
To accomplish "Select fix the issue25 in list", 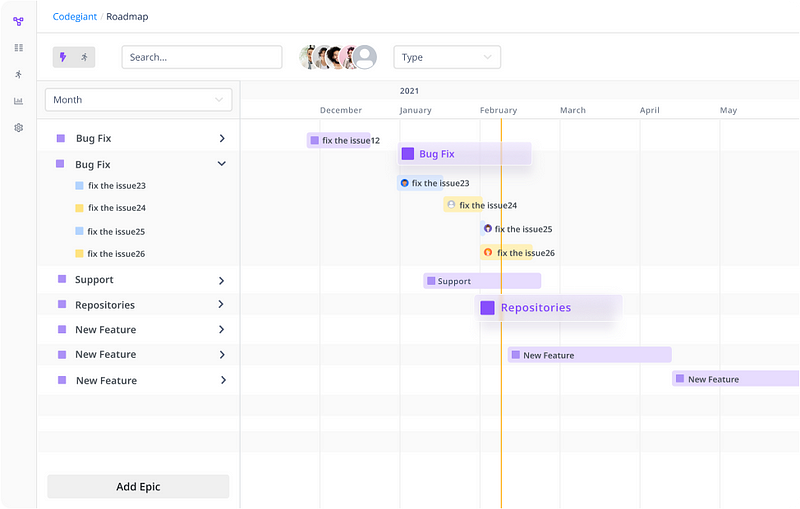I will [116, 232].
